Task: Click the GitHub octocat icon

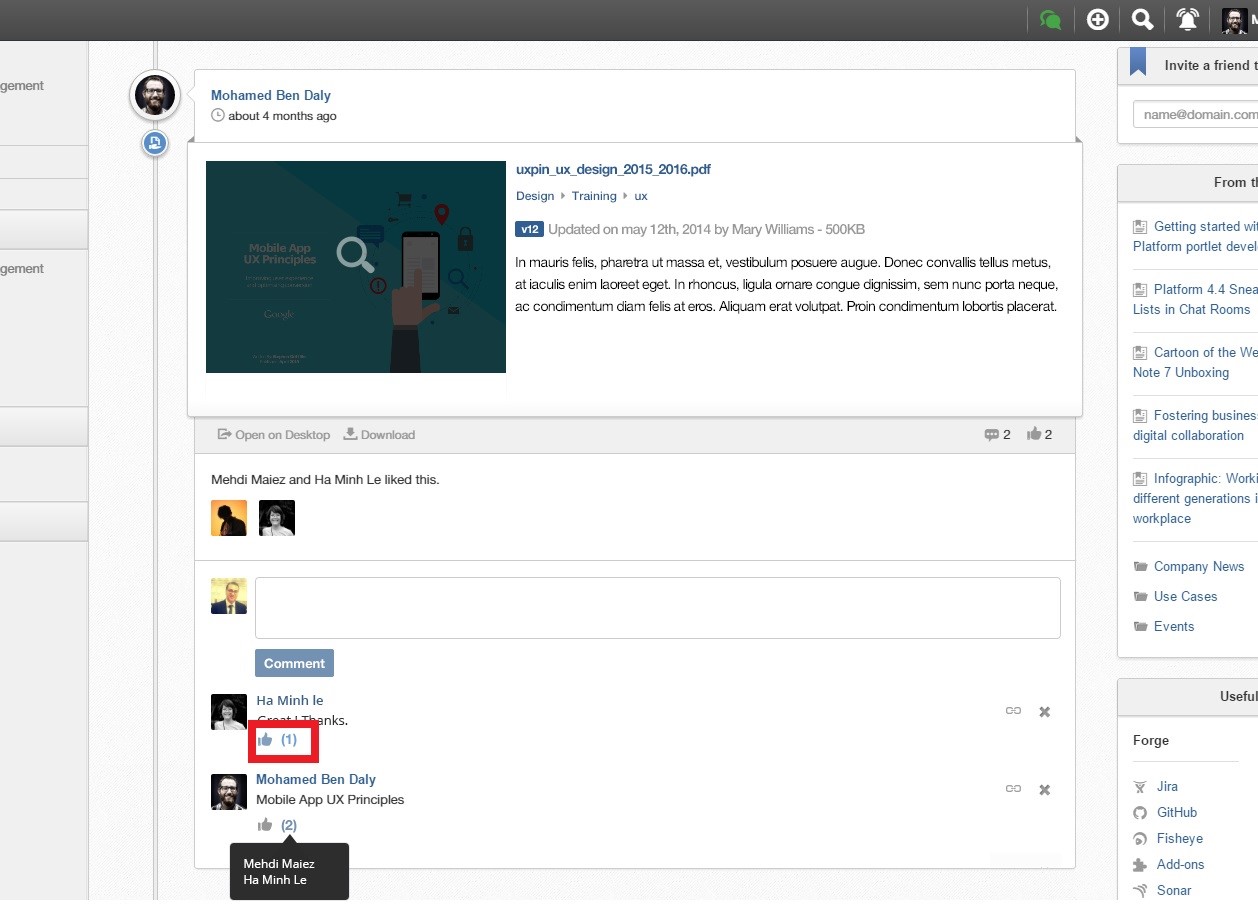Action: click(1139, 813)
